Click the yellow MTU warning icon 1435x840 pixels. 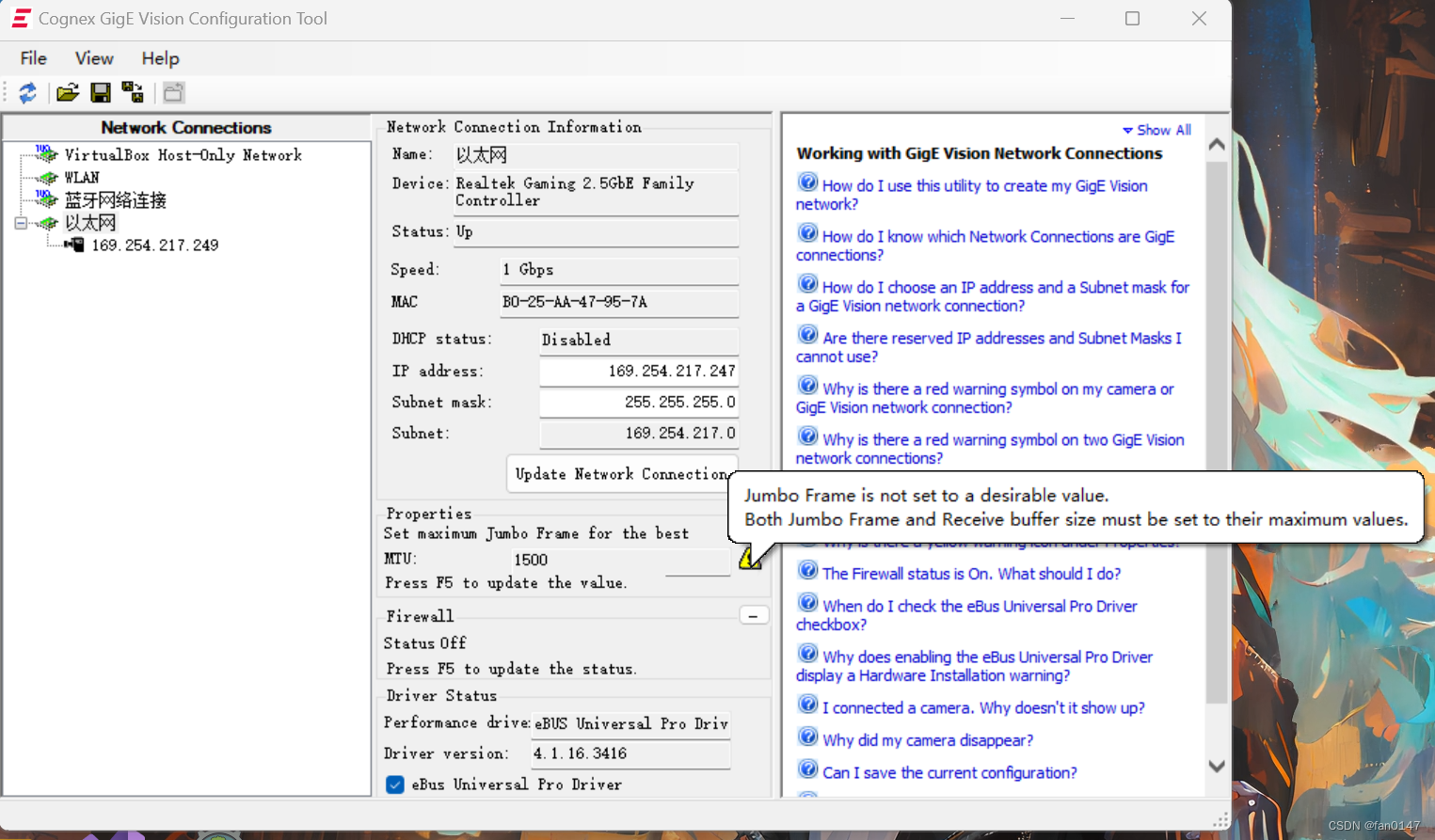point(749,558)
